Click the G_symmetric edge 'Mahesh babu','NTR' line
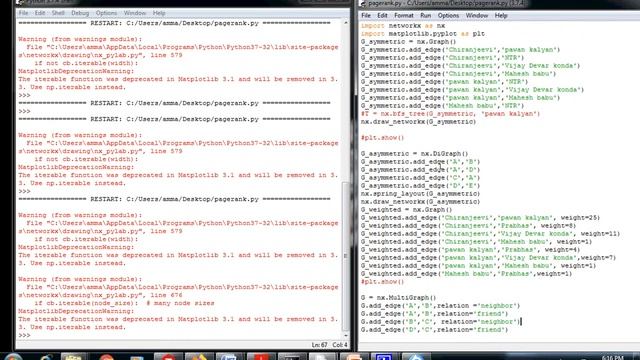 [x=442, y=106]
